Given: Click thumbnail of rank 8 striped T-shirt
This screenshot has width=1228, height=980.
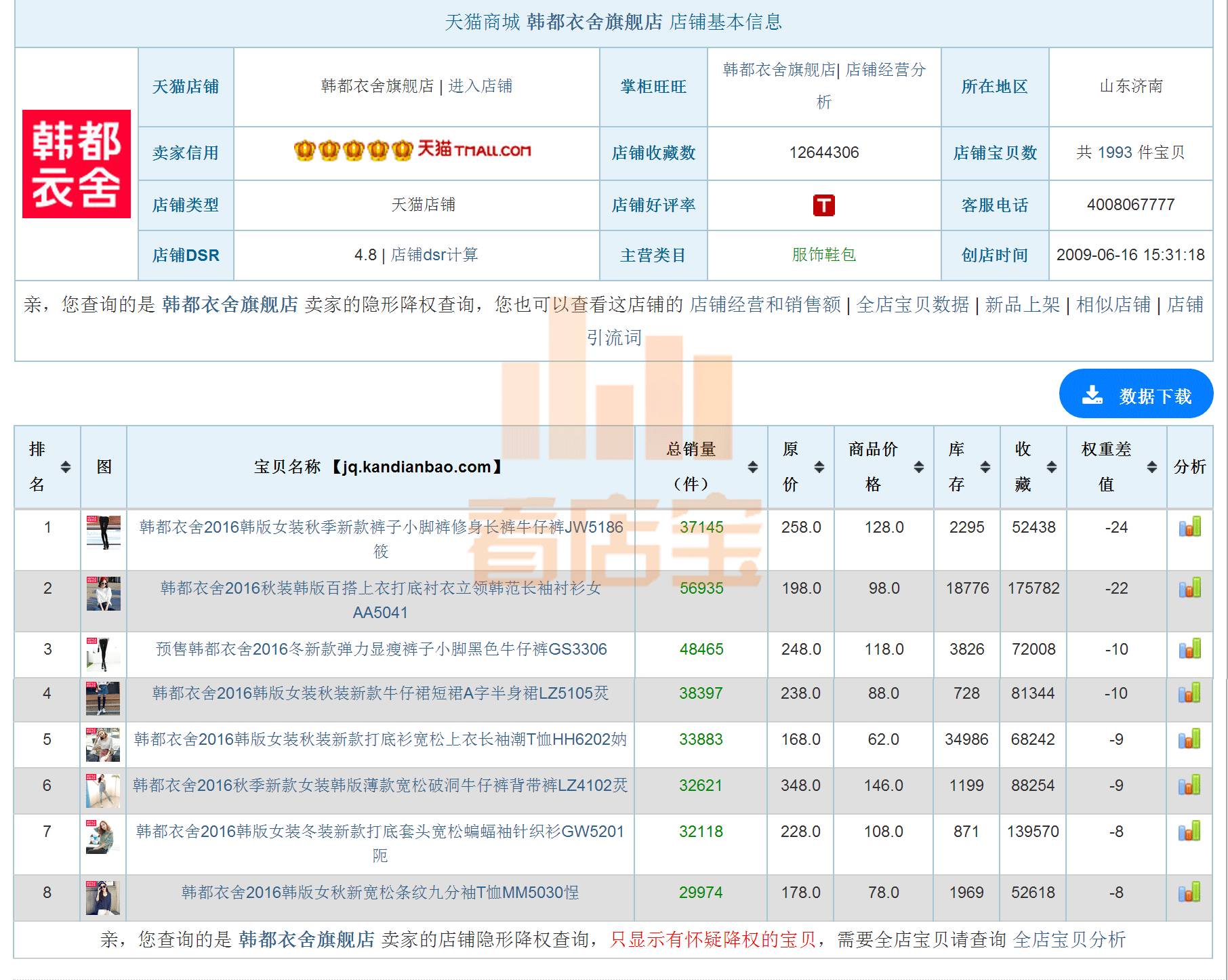Looking at the screenshot, I should (104, 898).
